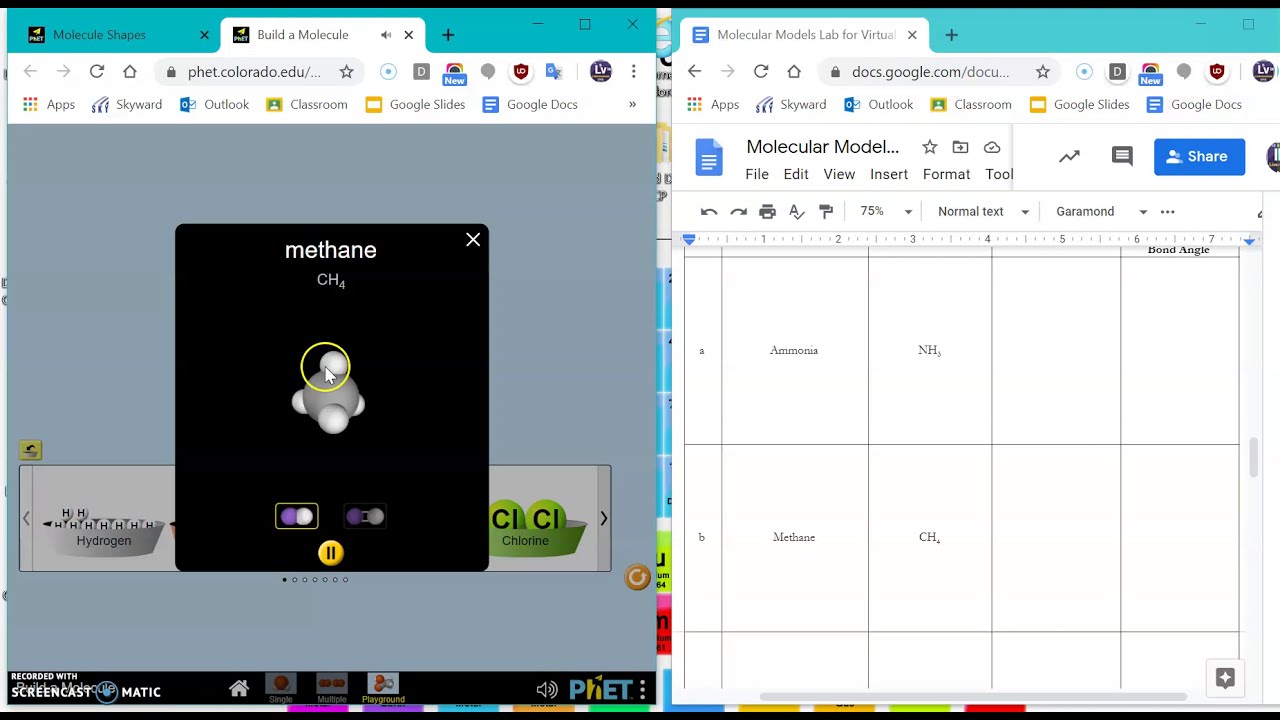Bookmark the PhET page with star
The width and height of the screenshot is (1280, 720).
click(346, 72)
